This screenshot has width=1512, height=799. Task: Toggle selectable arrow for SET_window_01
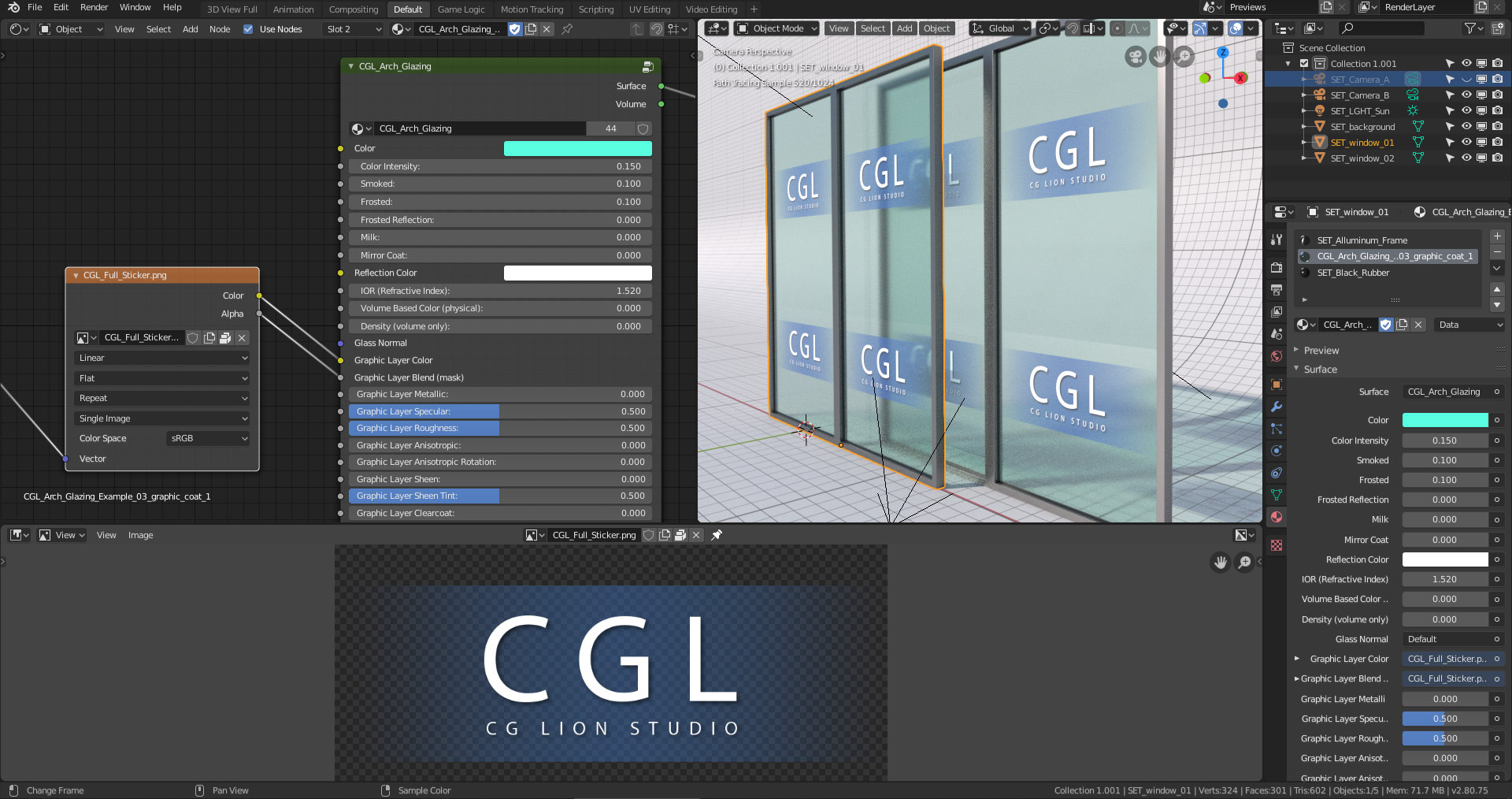1450,142
